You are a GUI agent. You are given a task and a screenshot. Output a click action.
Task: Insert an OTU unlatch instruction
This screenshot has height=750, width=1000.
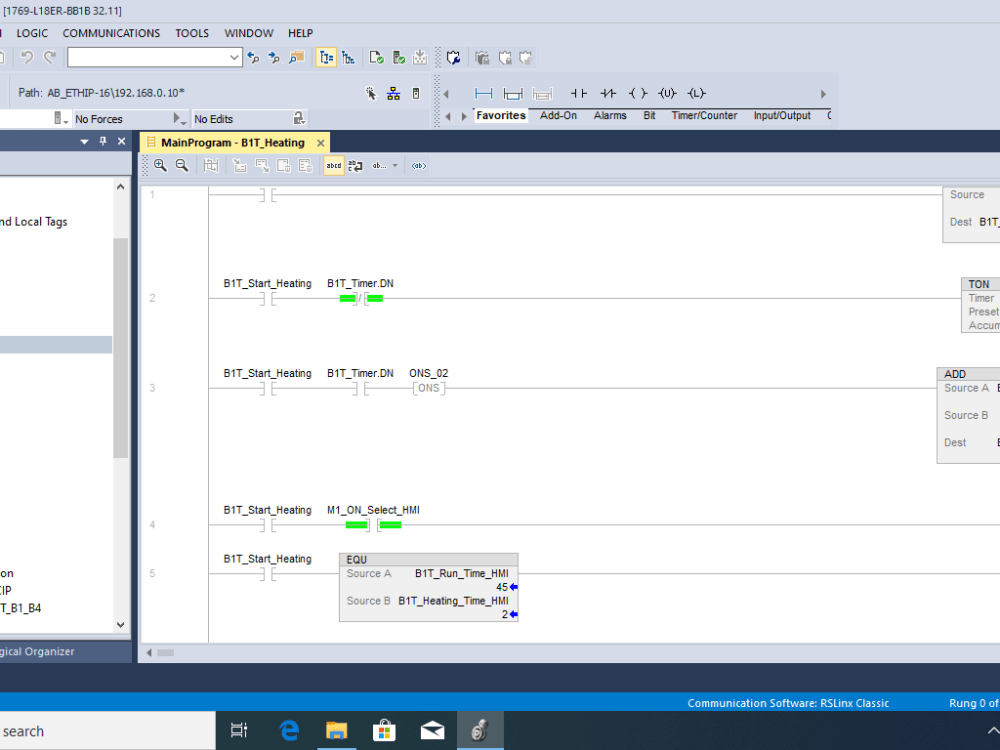(x=667, y=93)
